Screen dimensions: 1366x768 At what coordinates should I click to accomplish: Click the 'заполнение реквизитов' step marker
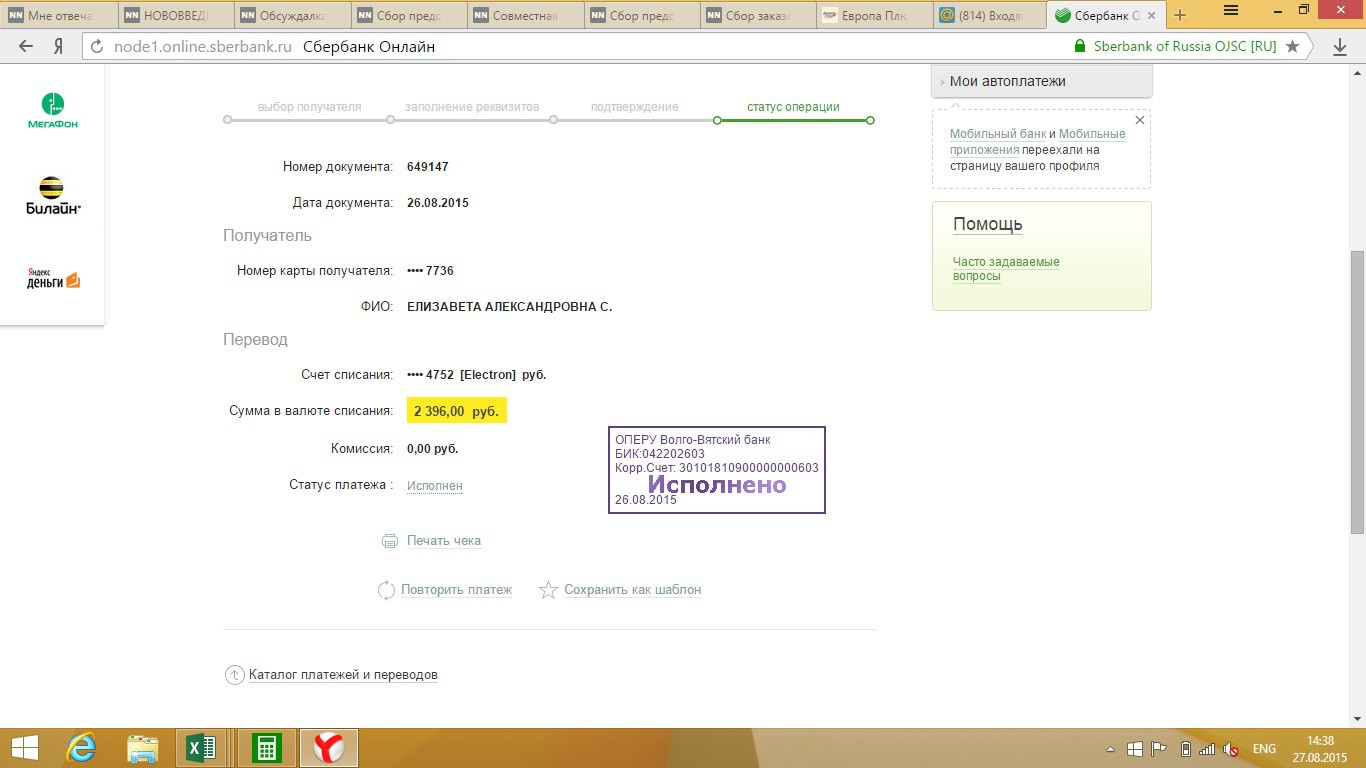coord(390,120)
